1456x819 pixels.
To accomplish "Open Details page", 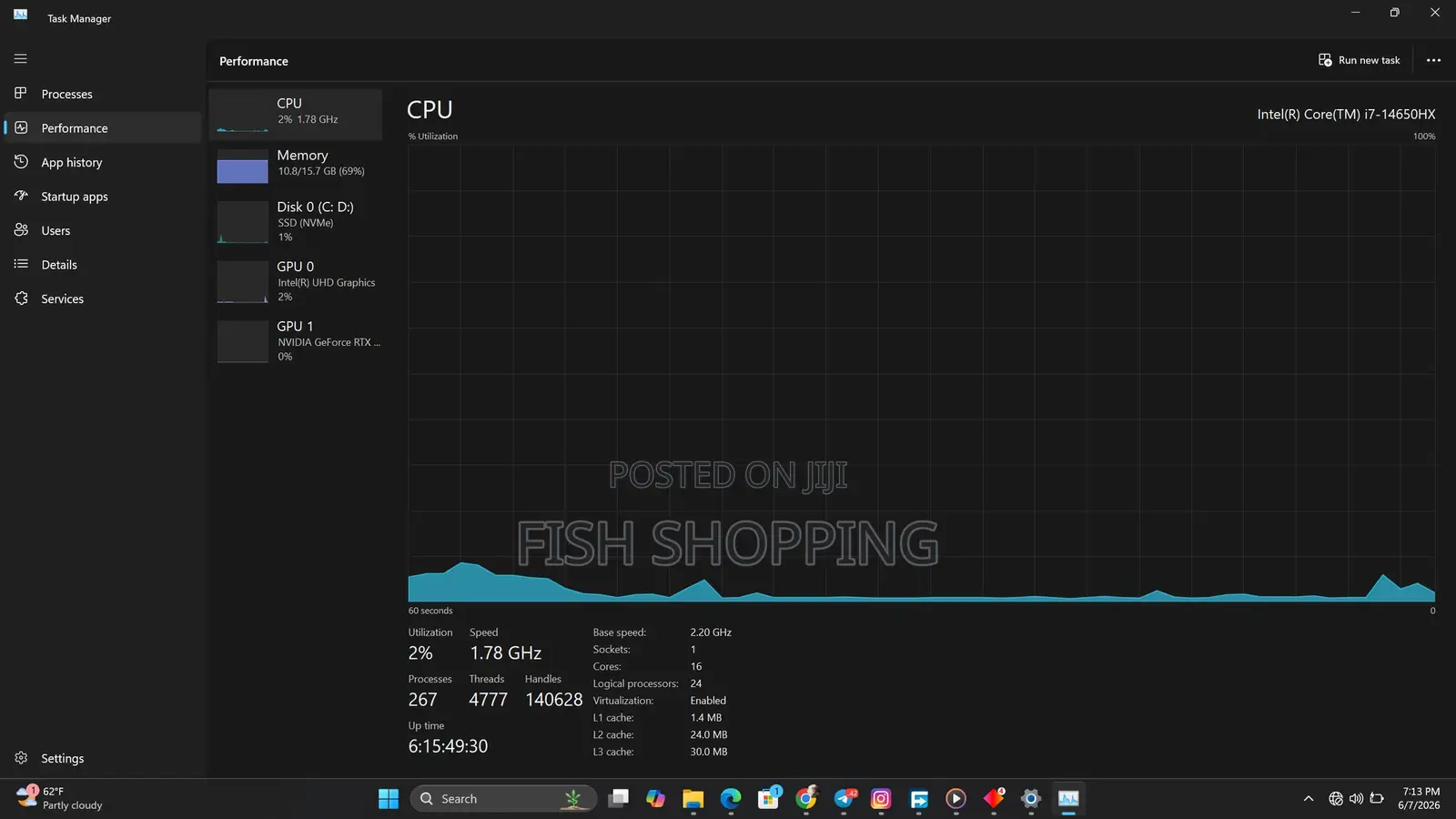I will (102, 265).
